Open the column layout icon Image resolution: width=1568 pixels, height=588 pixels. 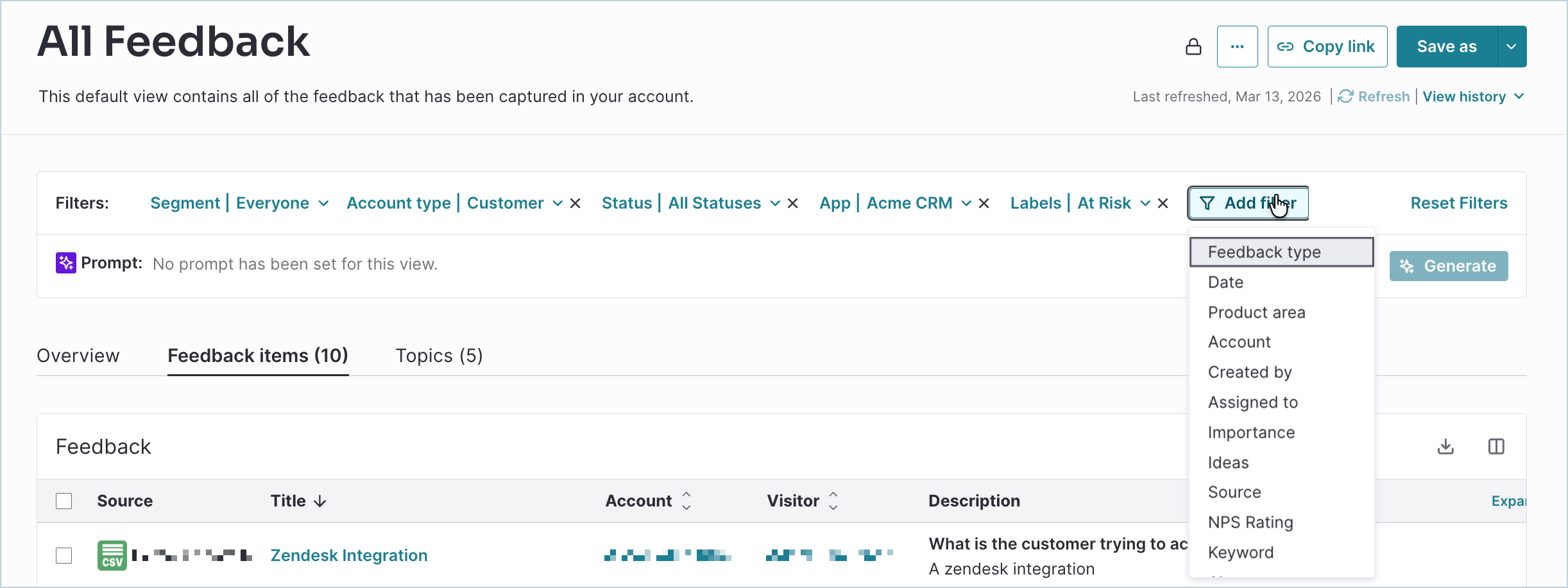1496,446
